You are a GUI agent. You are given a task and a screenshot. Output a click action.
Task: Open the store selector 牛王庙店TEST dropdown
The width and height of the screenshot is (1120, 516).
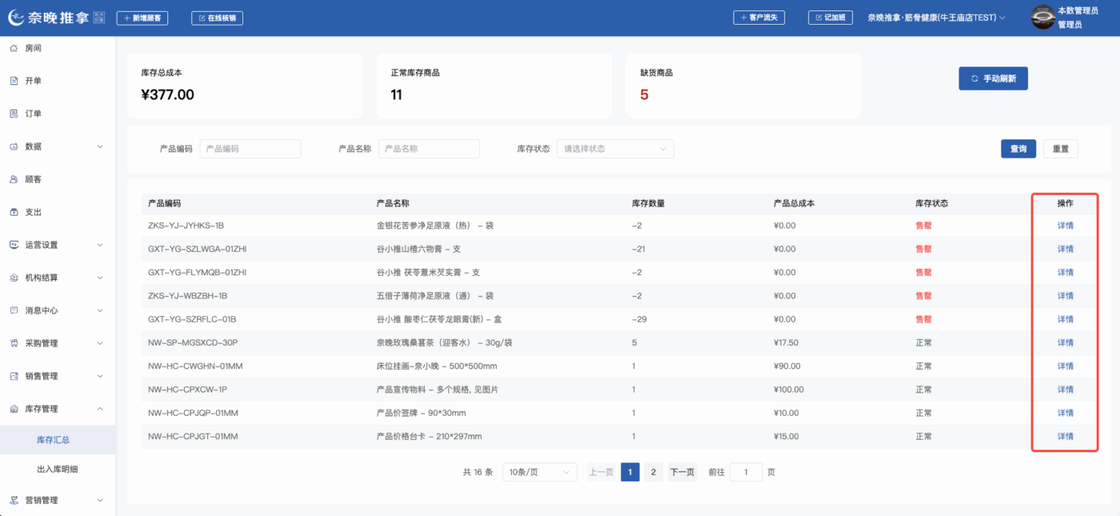pyautogui.click(x=936, y=18)
